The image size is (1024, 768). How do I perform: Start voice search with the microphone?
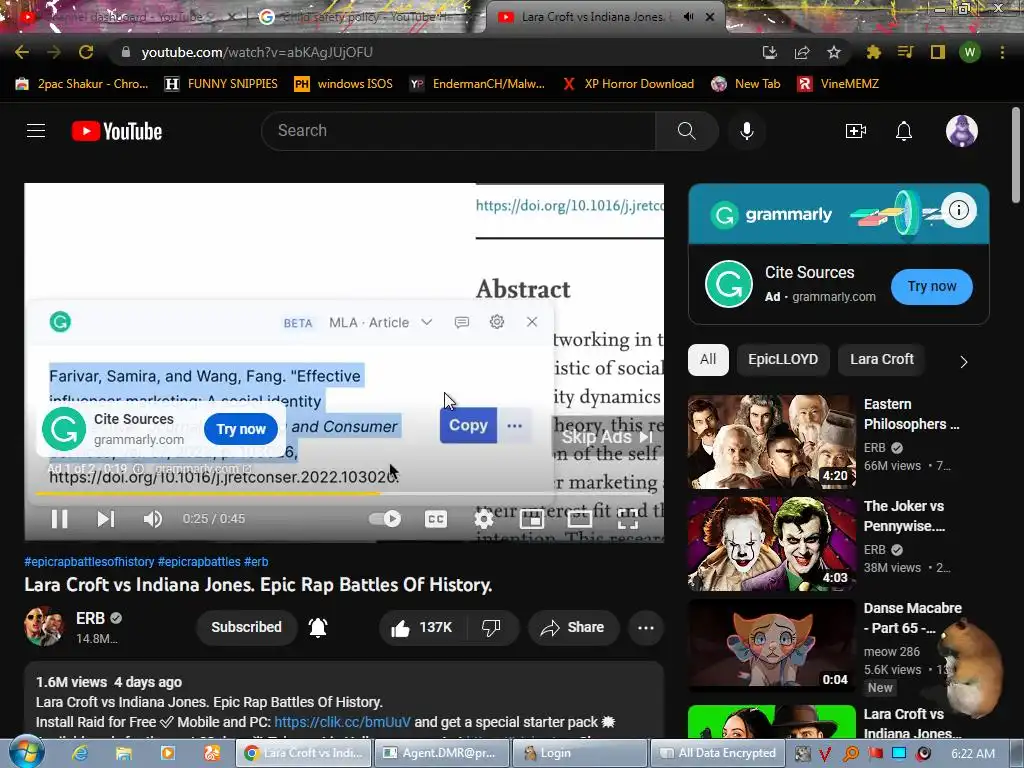pos(747,131)
